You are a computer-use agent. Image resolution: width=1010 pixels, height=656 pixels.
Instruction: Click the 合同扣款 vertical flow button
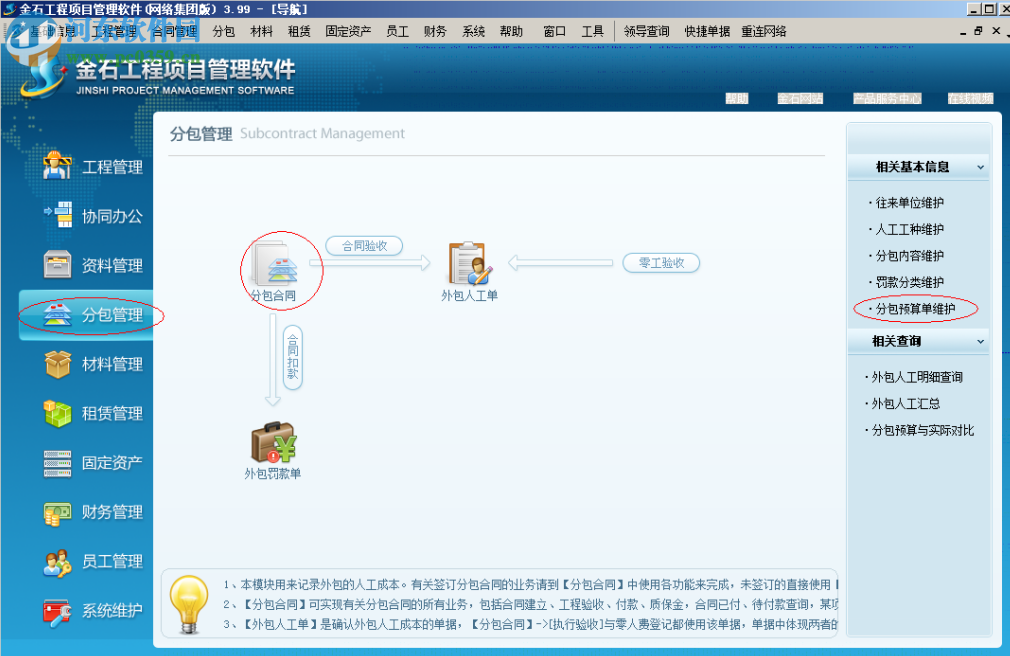[292, 358]
